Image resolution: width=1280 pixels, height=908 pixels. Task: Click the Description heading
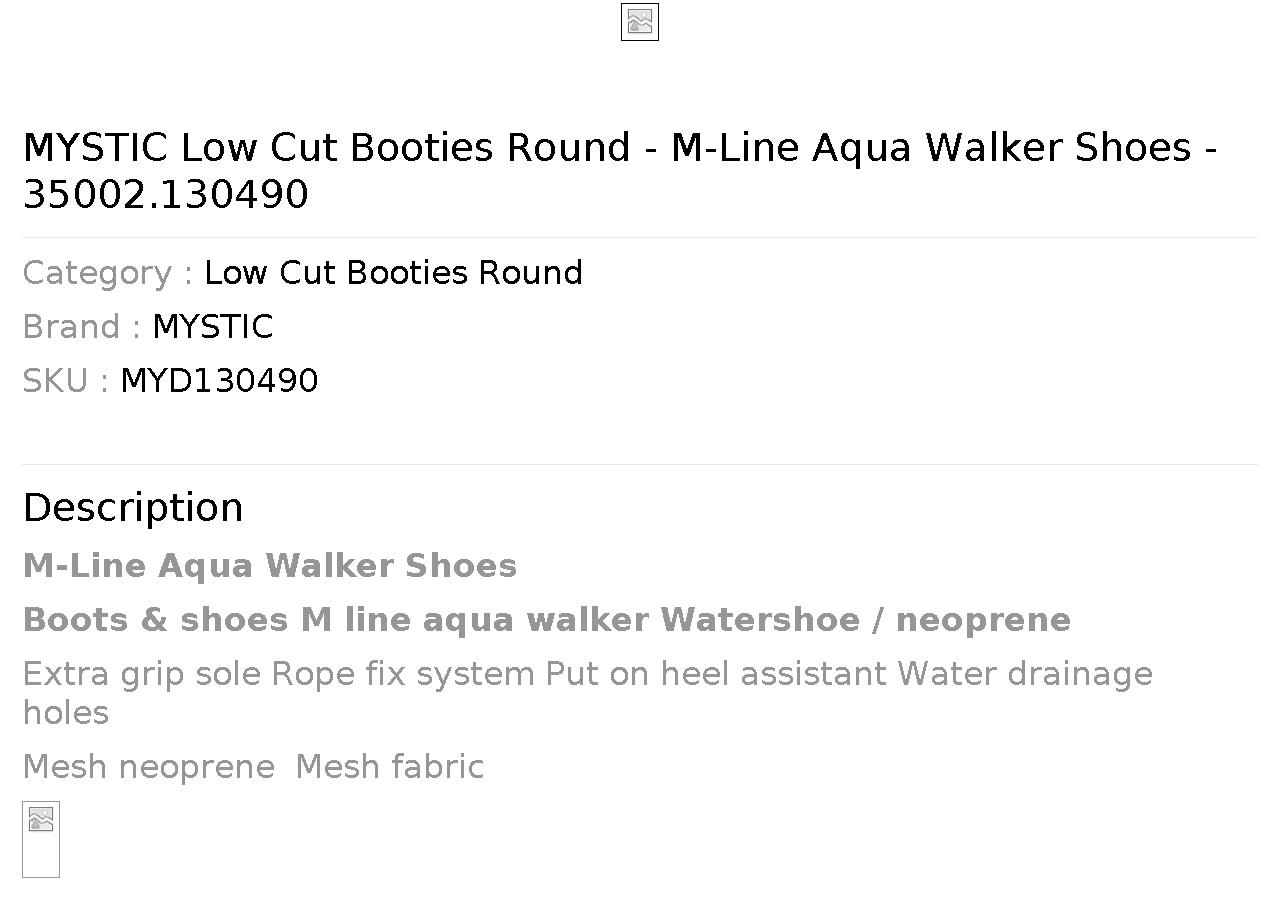coord(133,508)
